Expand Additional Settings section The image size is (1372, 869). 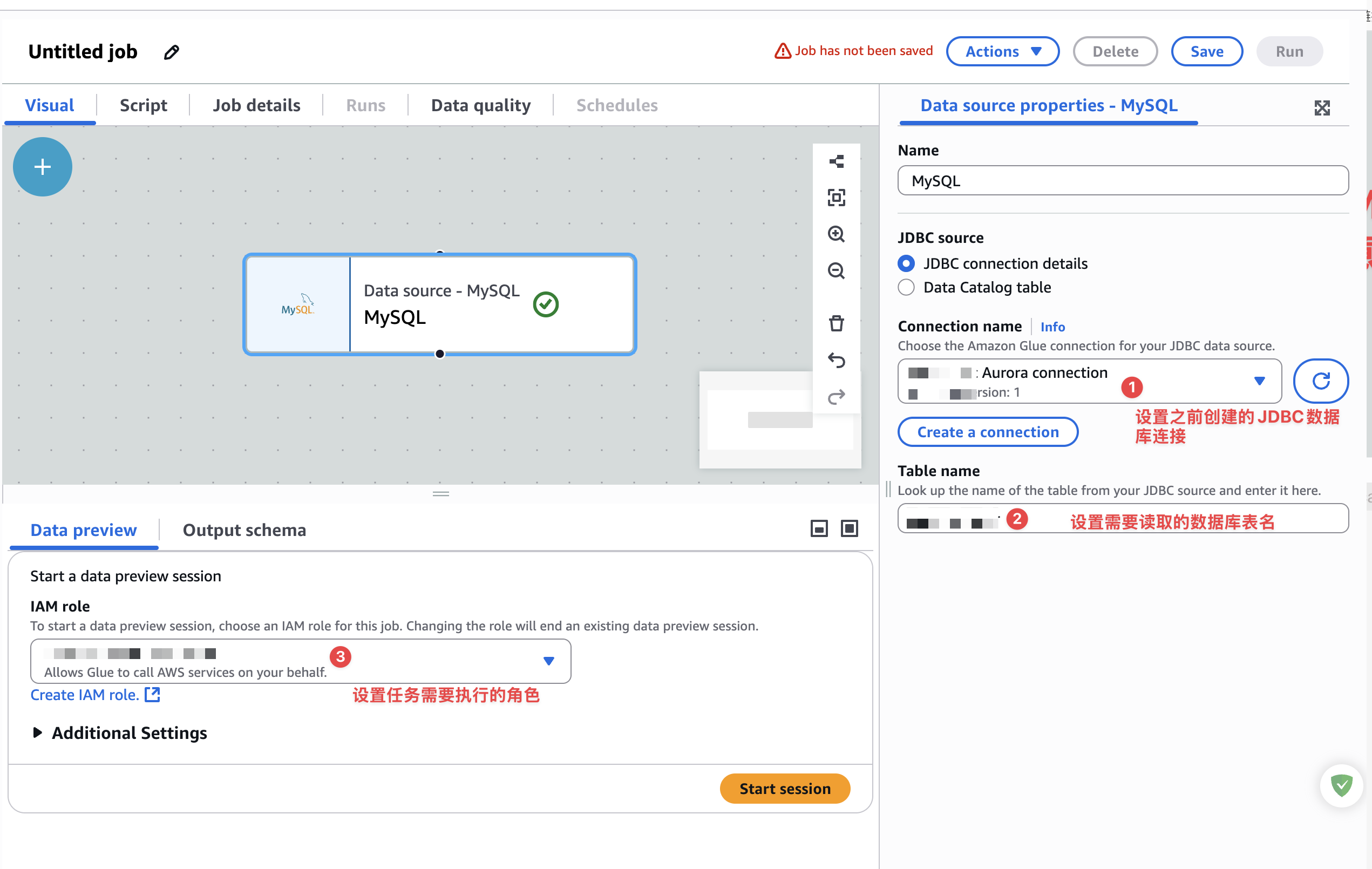(120, 733)
